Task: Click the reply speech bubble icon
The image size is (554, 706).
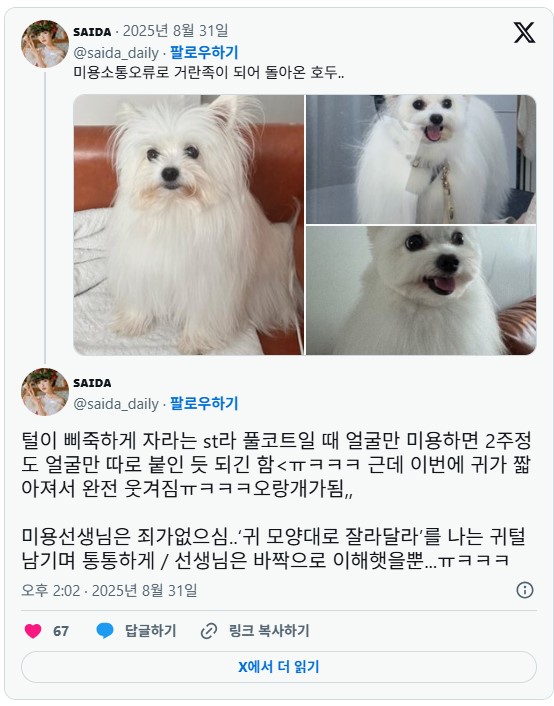Action: coord(105,631)
